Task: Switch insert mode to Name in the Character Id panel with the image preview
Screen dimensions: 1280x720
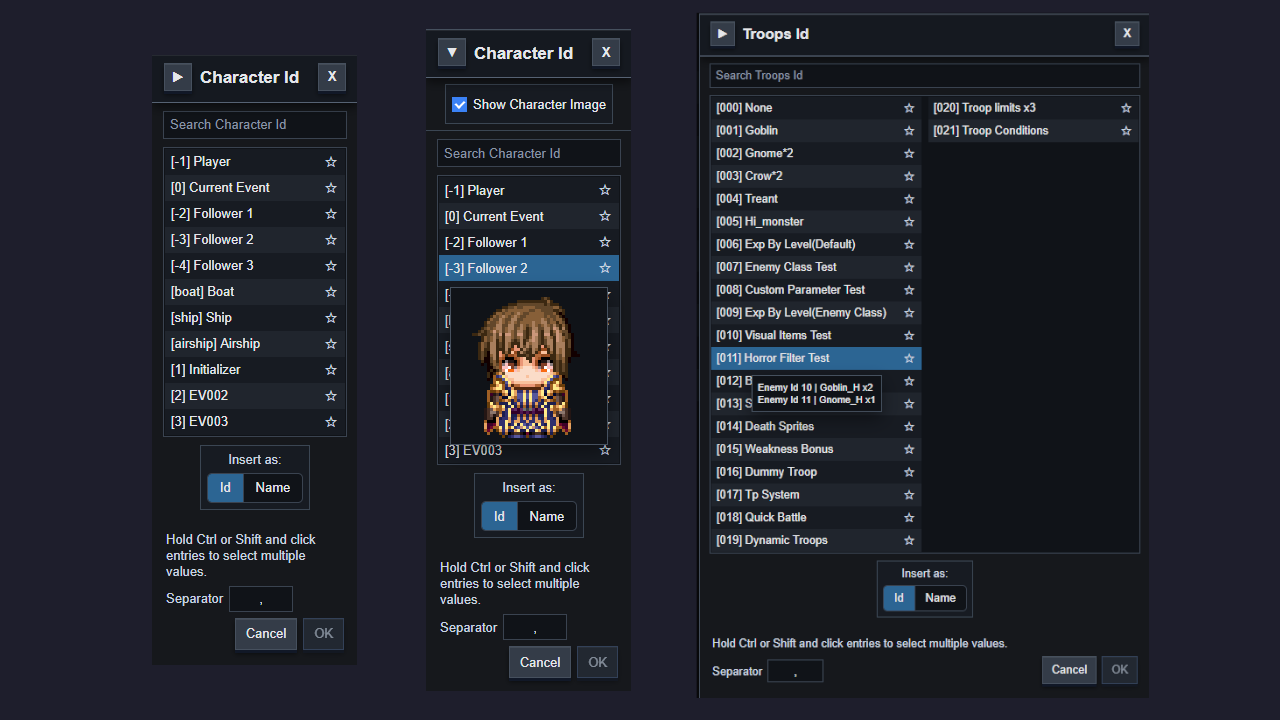Action: (547, 516)
